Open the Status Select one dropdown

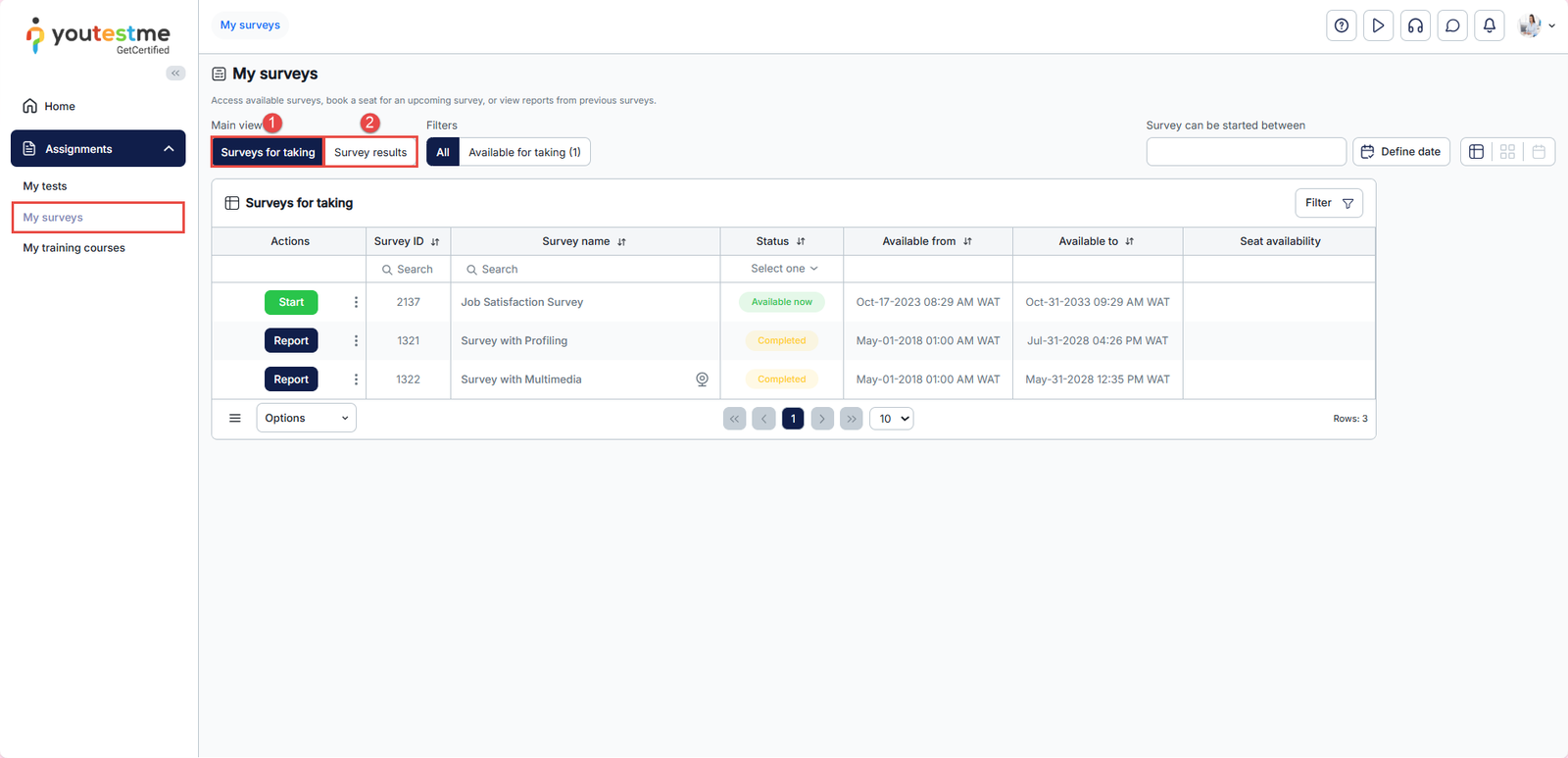click(x=783, y=269)
